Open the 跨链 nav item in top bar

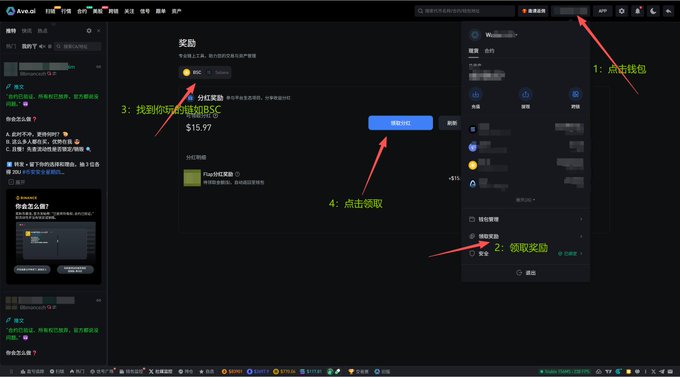[114, 11]
